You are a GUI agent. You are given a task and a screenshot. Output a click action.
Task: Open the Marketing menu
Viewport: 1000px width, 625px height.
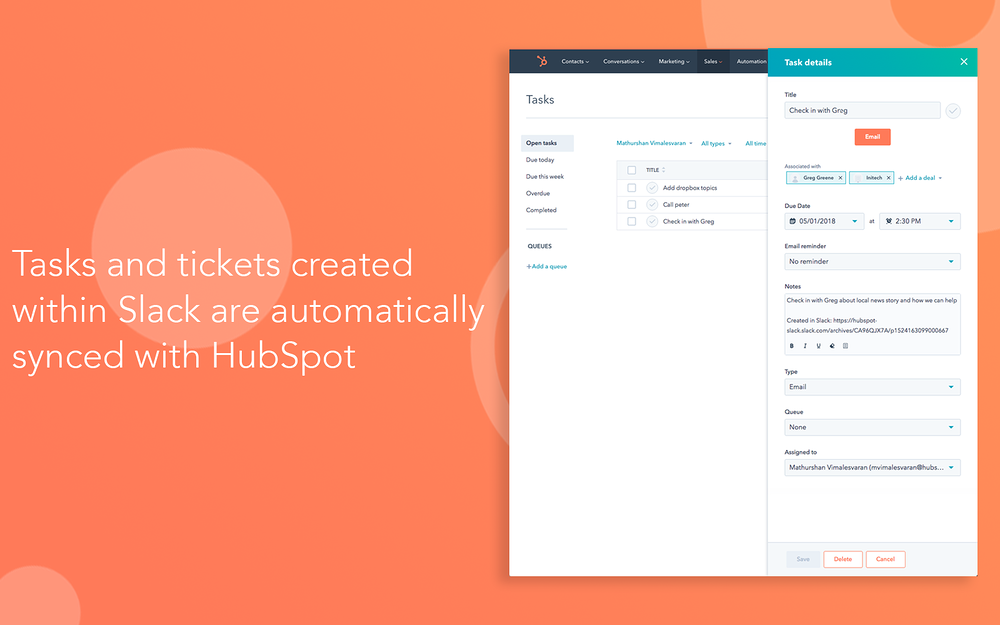tap(673, 61)
